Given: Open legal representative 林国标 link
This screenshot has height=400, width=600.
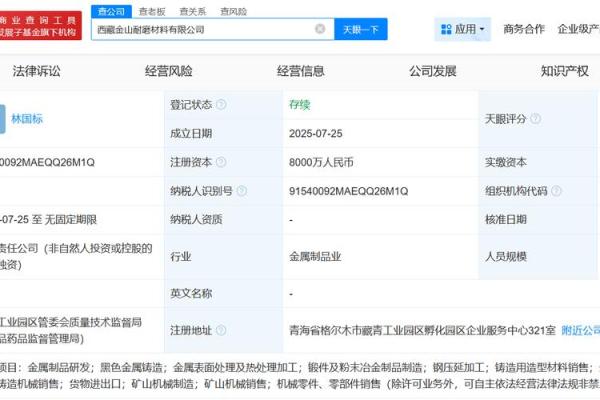Looking at the screenshot, I should pyautogui.click(x=27, y=119).
